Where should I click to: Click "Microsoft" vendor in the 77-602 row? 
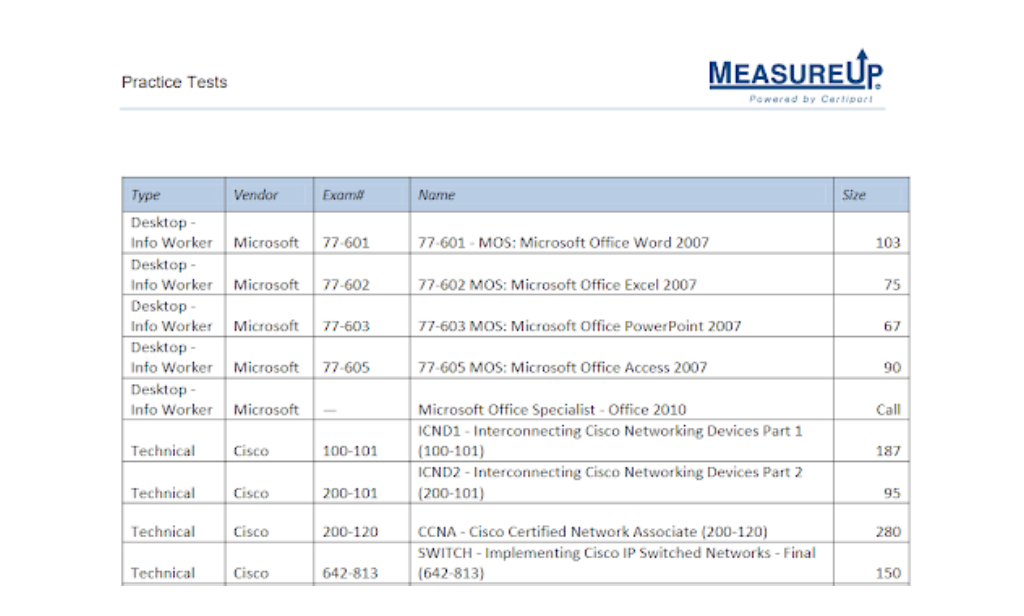(x=266, y=285)
